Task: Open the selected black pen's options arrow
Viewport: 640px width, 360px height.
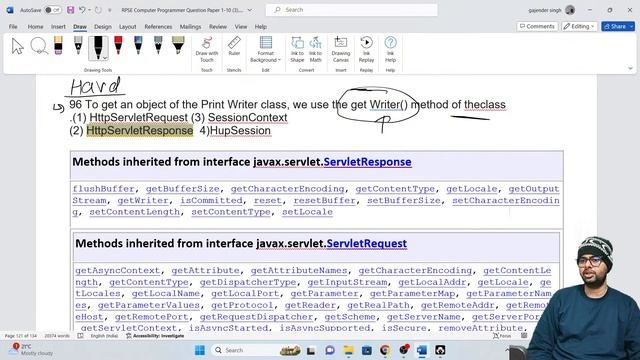Action: [105, 58]
